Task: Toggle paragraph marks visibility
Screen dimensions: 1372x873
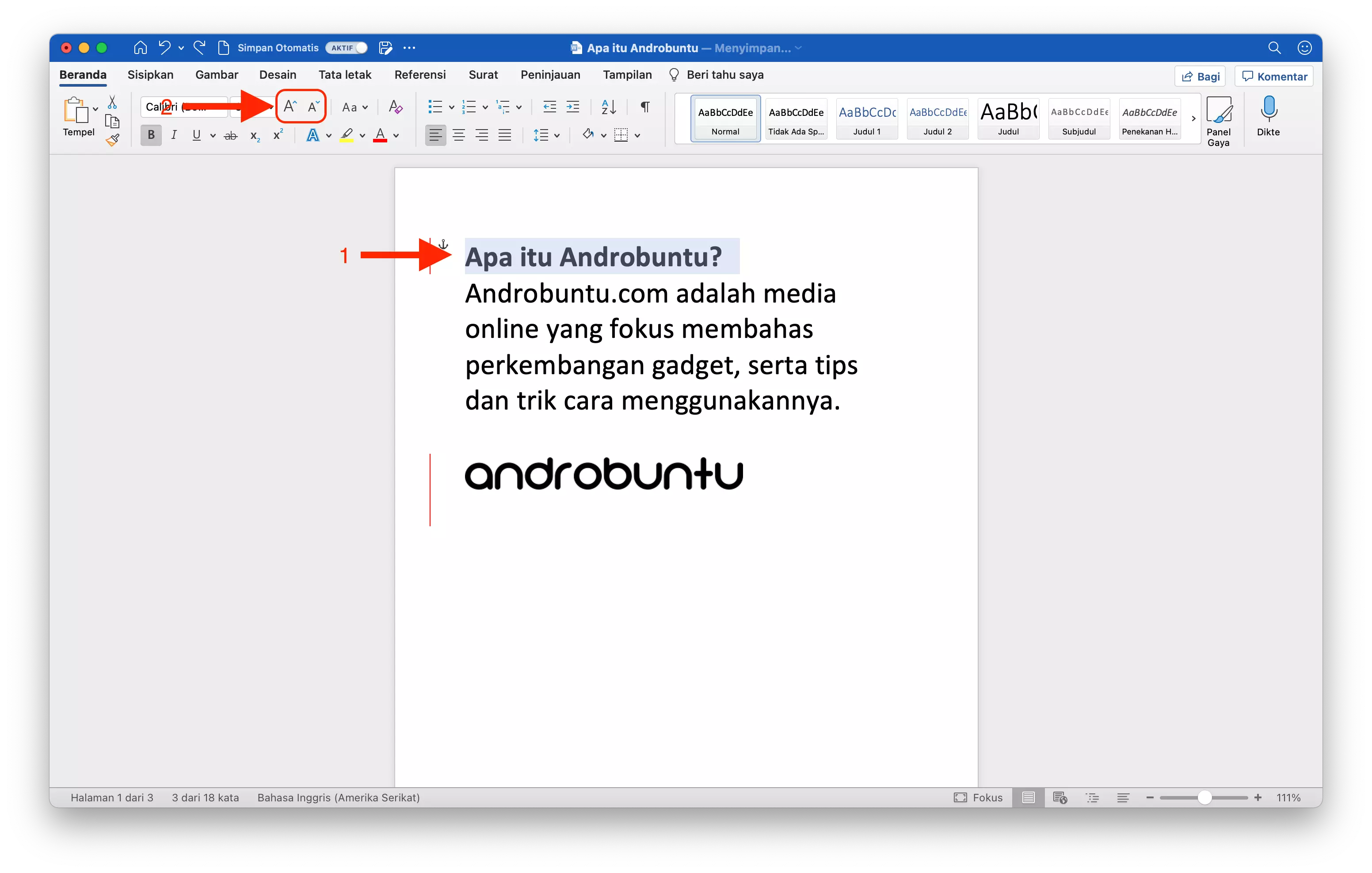Action: pos(644,107)
